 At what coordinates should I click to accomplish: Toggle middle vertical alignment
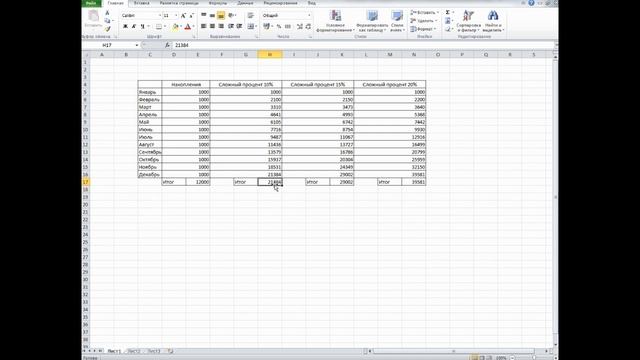tap(212, 16)
